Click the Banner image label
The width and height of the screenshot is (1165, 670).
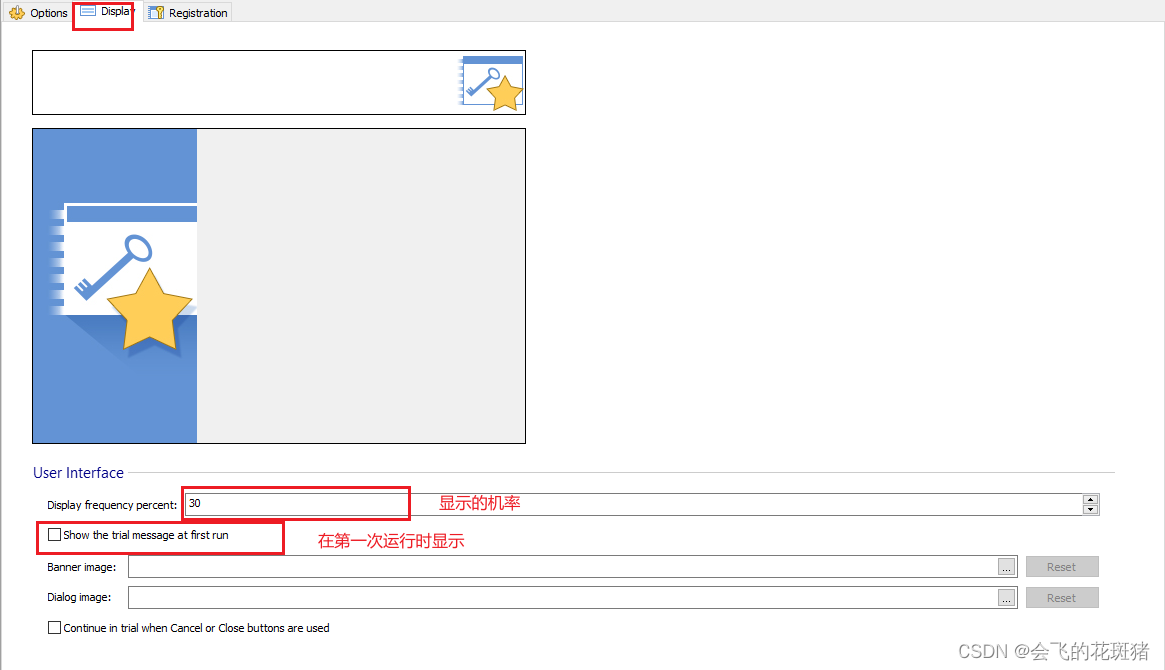(x=82, y=567)
